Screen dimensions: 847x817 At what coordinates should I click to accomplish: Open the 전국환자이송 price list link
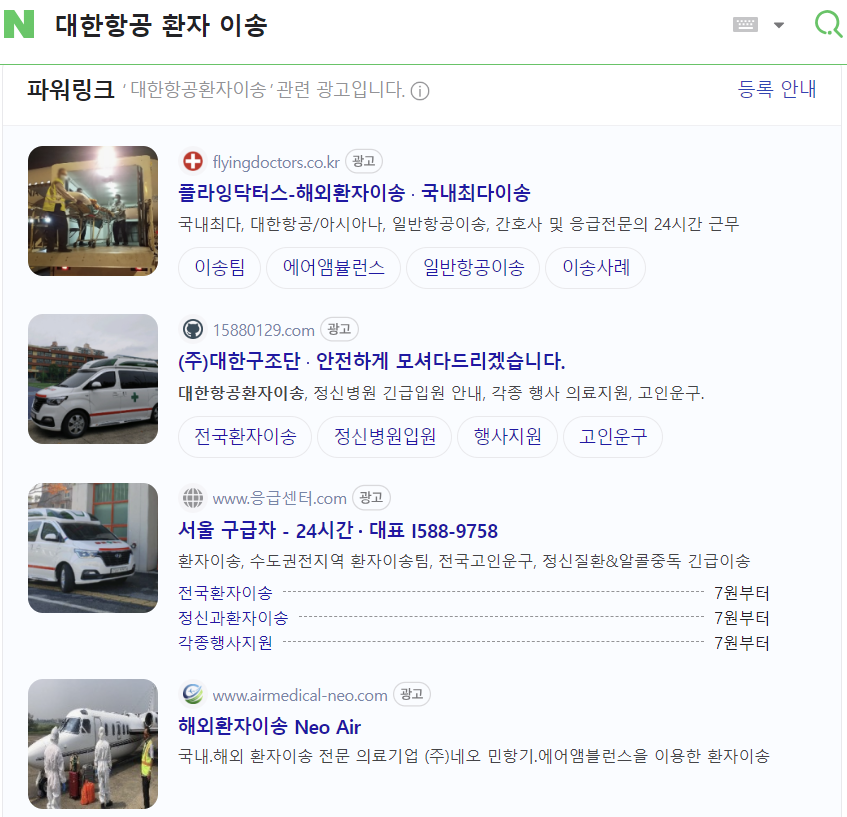click(225, 593)
